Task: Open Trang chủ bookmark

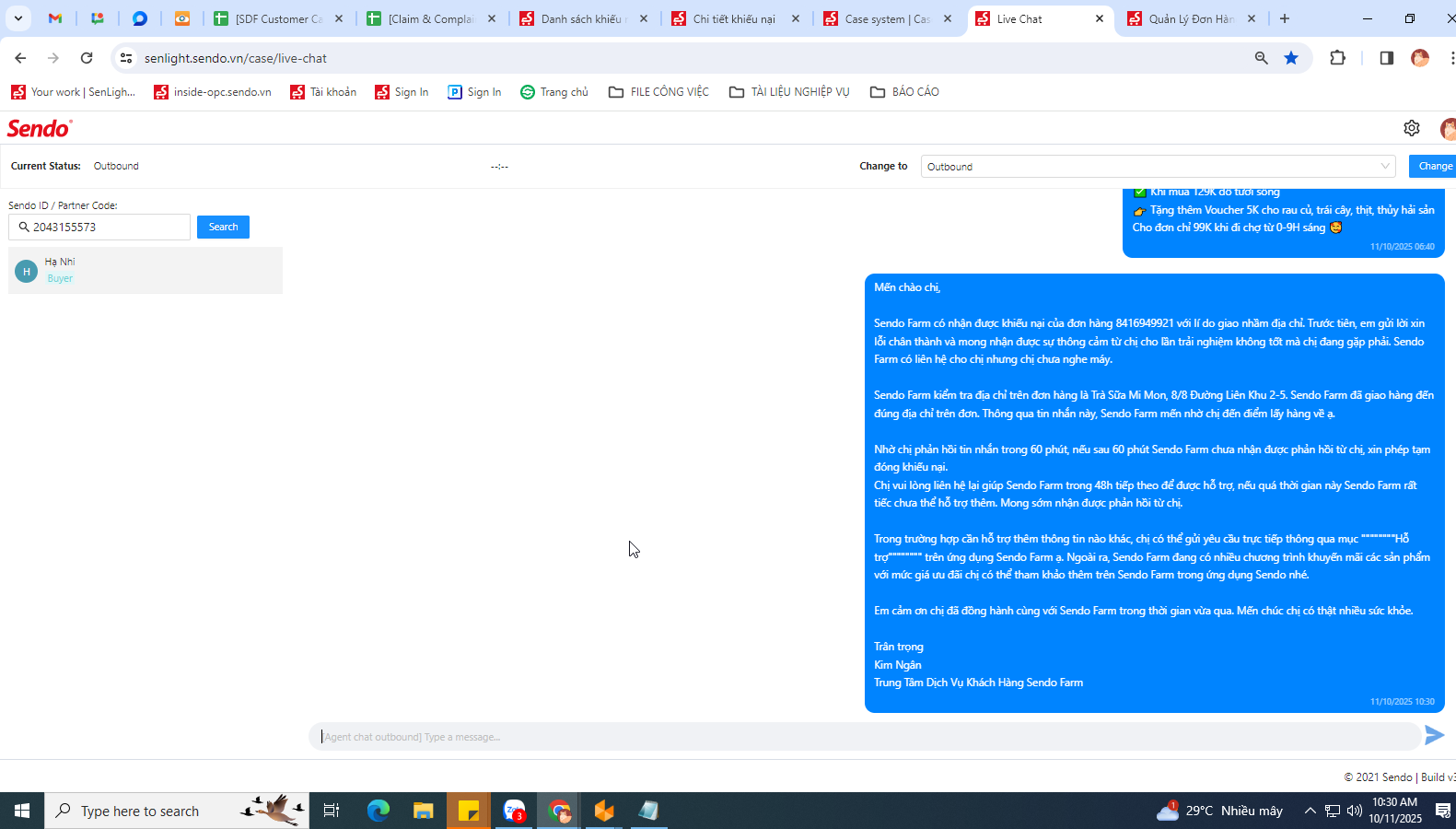Action: (554, 92)
